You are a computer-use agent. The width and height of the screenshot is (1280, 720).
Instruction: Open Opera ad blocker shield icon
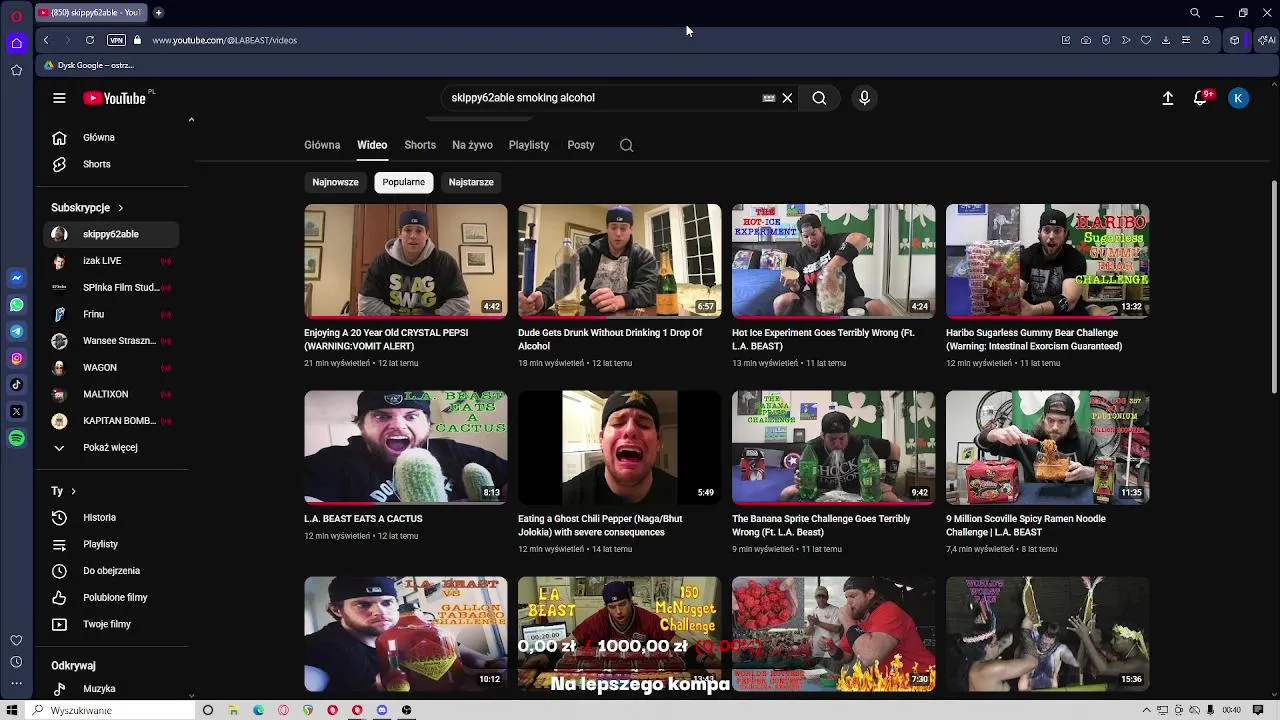(x=1106, y=40)
